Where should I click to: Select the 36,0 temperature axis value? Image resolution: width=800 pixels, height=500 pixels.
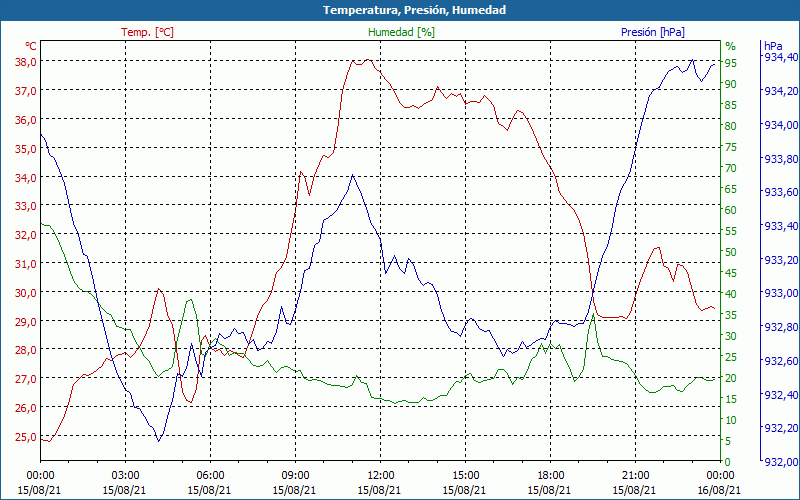point(26,119)
